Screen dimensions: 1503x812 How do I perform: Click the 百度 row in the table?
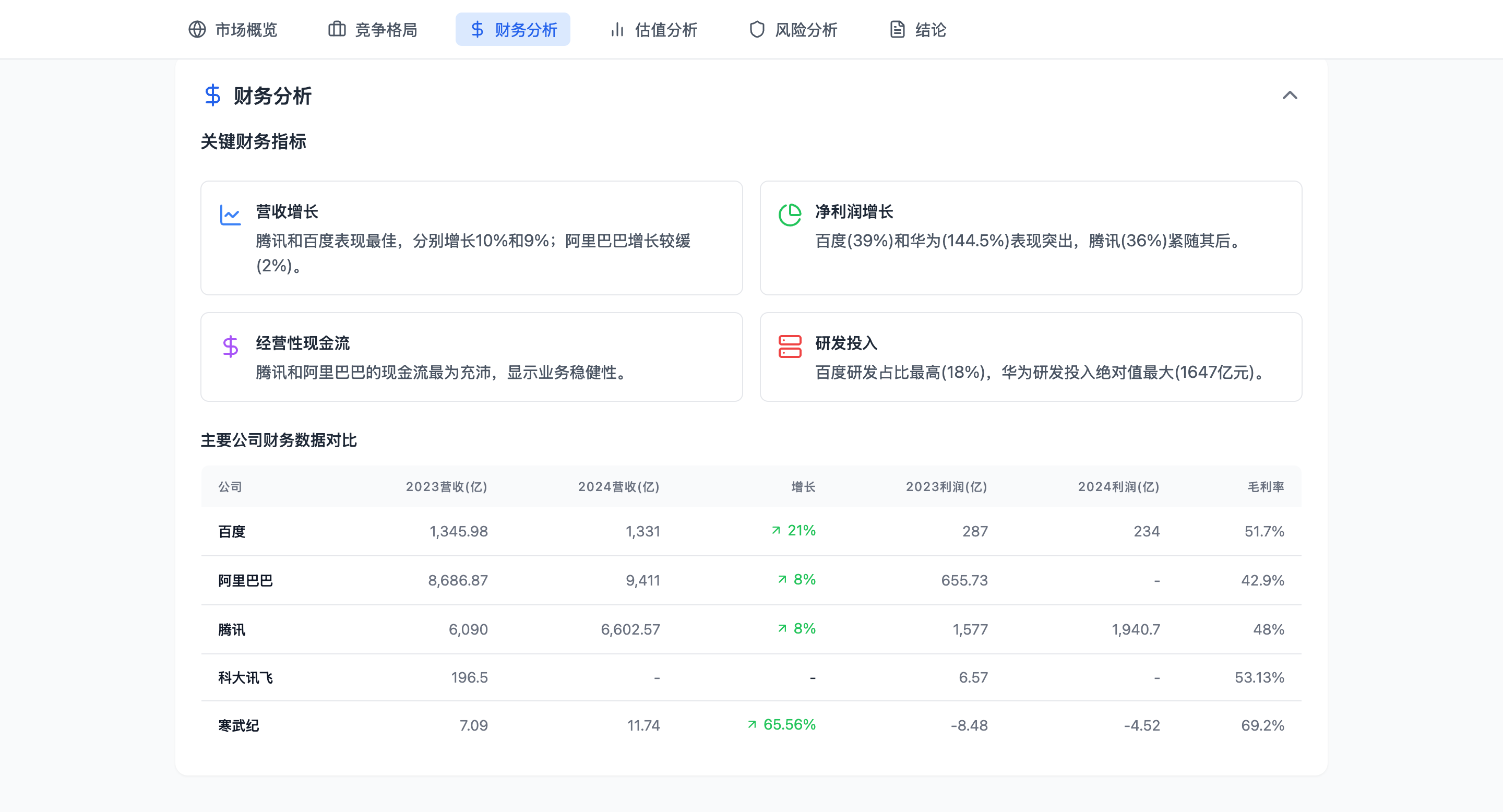(x=232, y=531)
